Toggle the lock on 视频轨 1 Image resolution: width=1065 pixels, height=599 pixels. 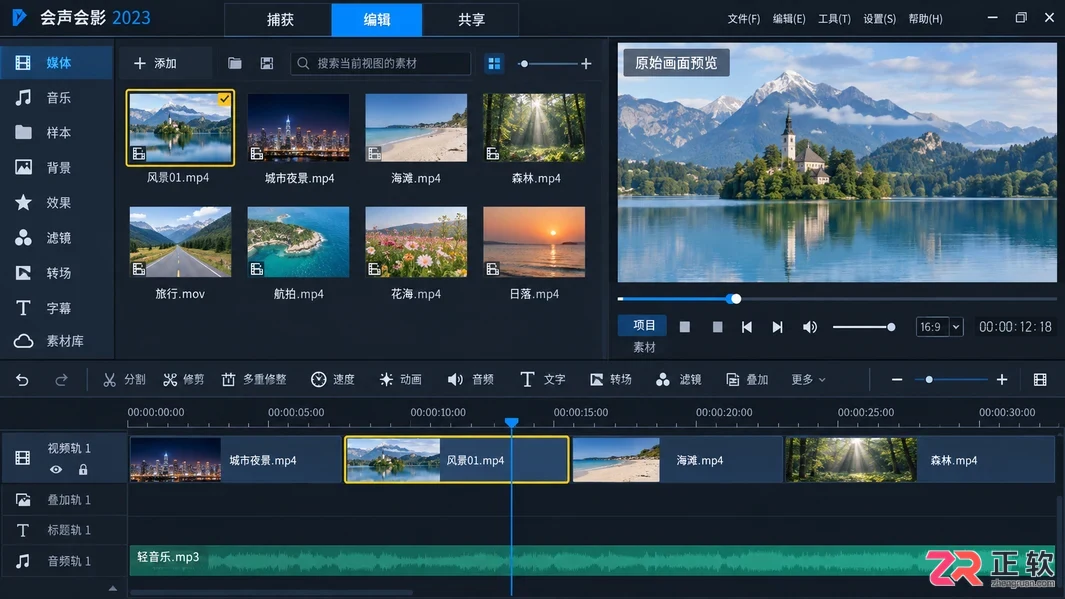(x=83, y=469)
